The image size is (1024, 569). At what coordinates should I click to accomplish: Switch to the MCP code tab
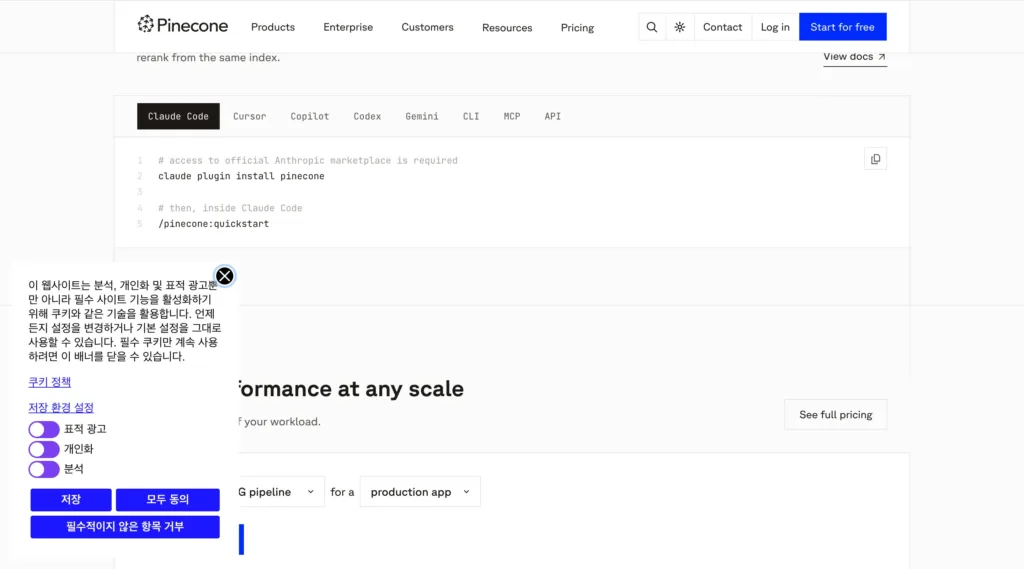pyautogui.click(x=512, y=116)
